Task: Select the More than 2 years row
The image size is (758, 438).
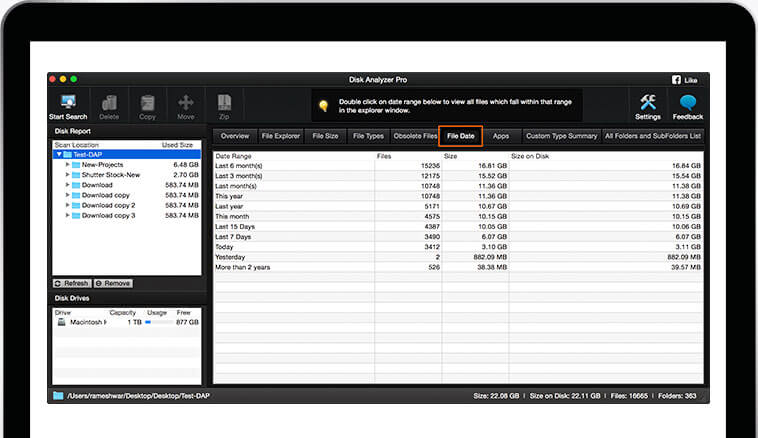Action: pos(458,267)
